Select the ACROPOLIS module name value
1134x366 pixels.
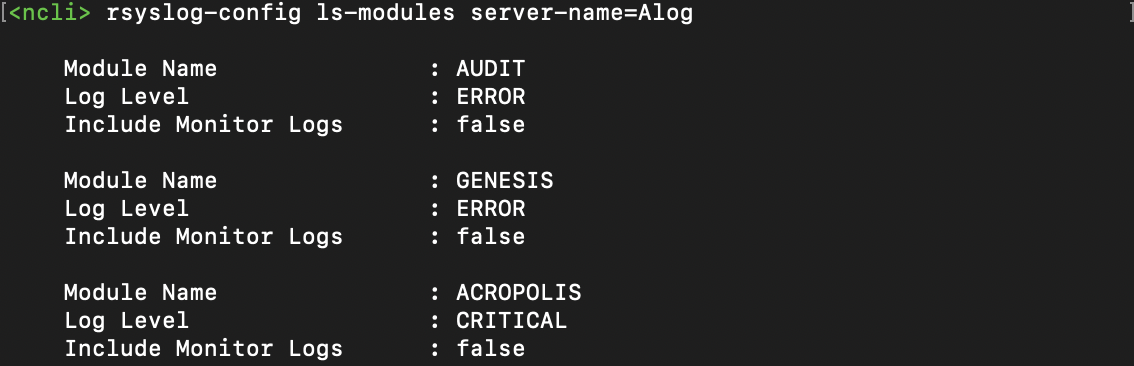tap(519, 292)
